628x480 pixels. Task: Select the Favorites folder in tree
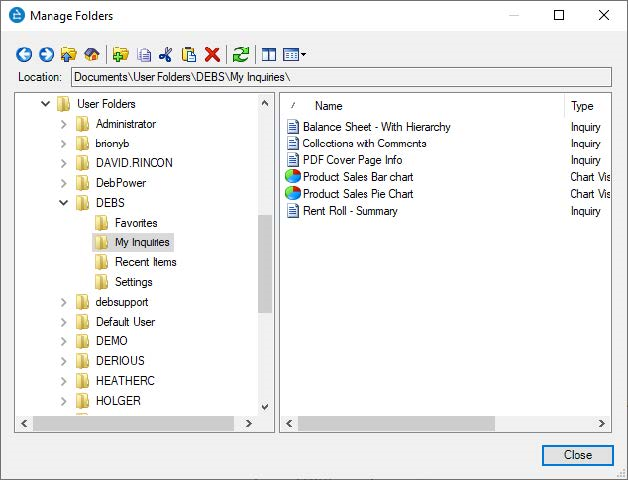click(135, 223)
